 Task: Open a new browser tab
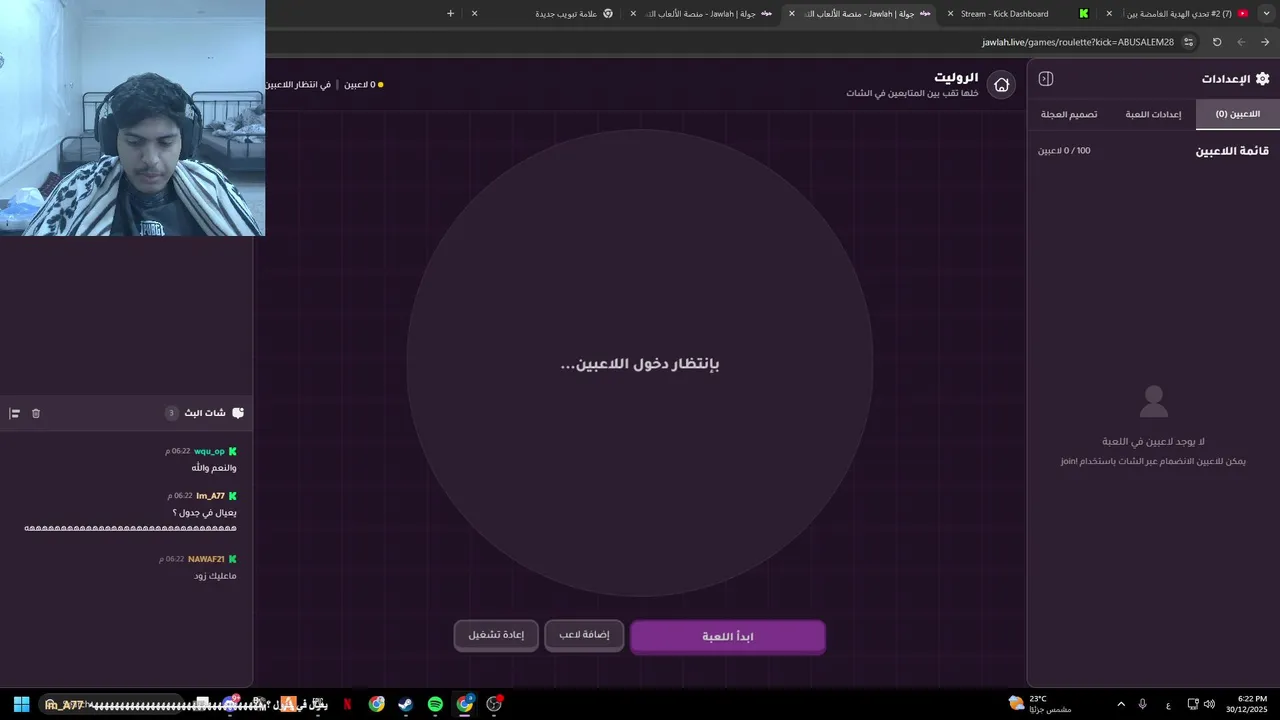pyautogui.click(x=450, y=13)
